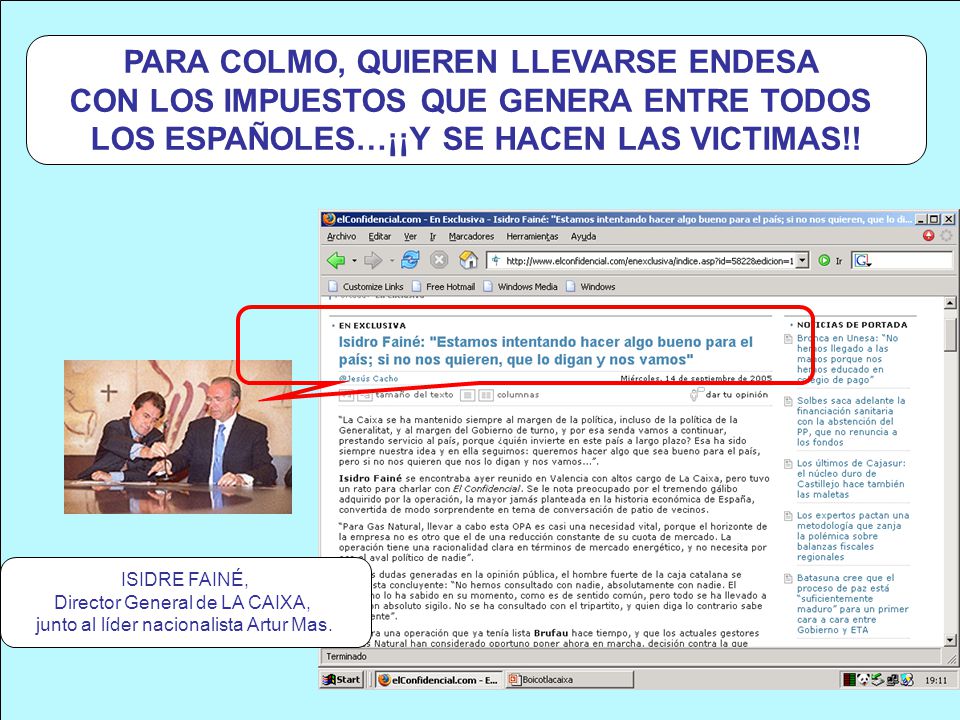
Task: Click the 'Terminado' status bar text
Action: point(346,656)
